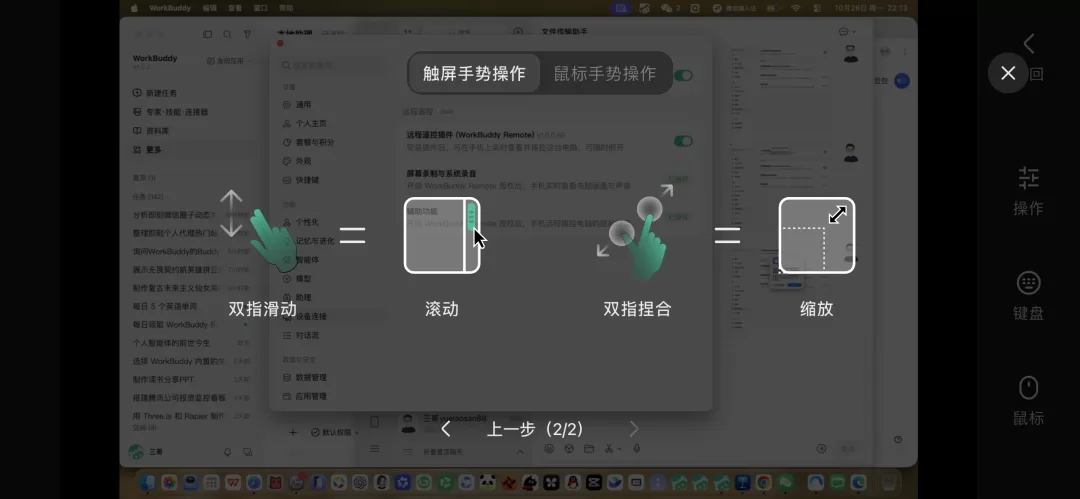Select 快捷键 in the settings list
1080x499 pixels.
click(301, 180)
